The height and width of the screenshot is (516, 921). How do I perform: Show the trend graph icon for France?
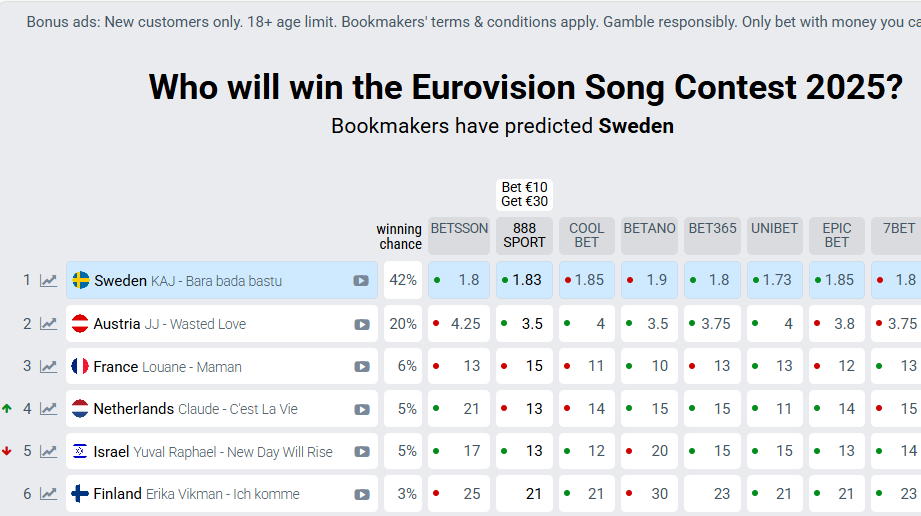[x=48, y=367]
